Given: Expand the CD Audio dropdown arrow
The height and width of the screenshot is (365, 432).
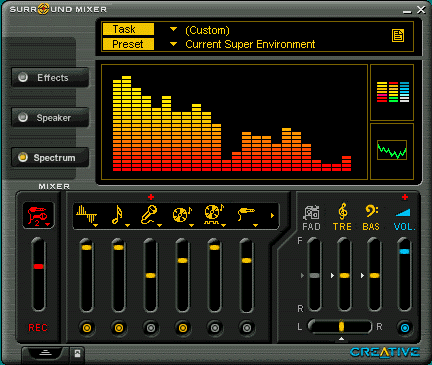Looking at the screenshot, I should click(x=192, y=226).
